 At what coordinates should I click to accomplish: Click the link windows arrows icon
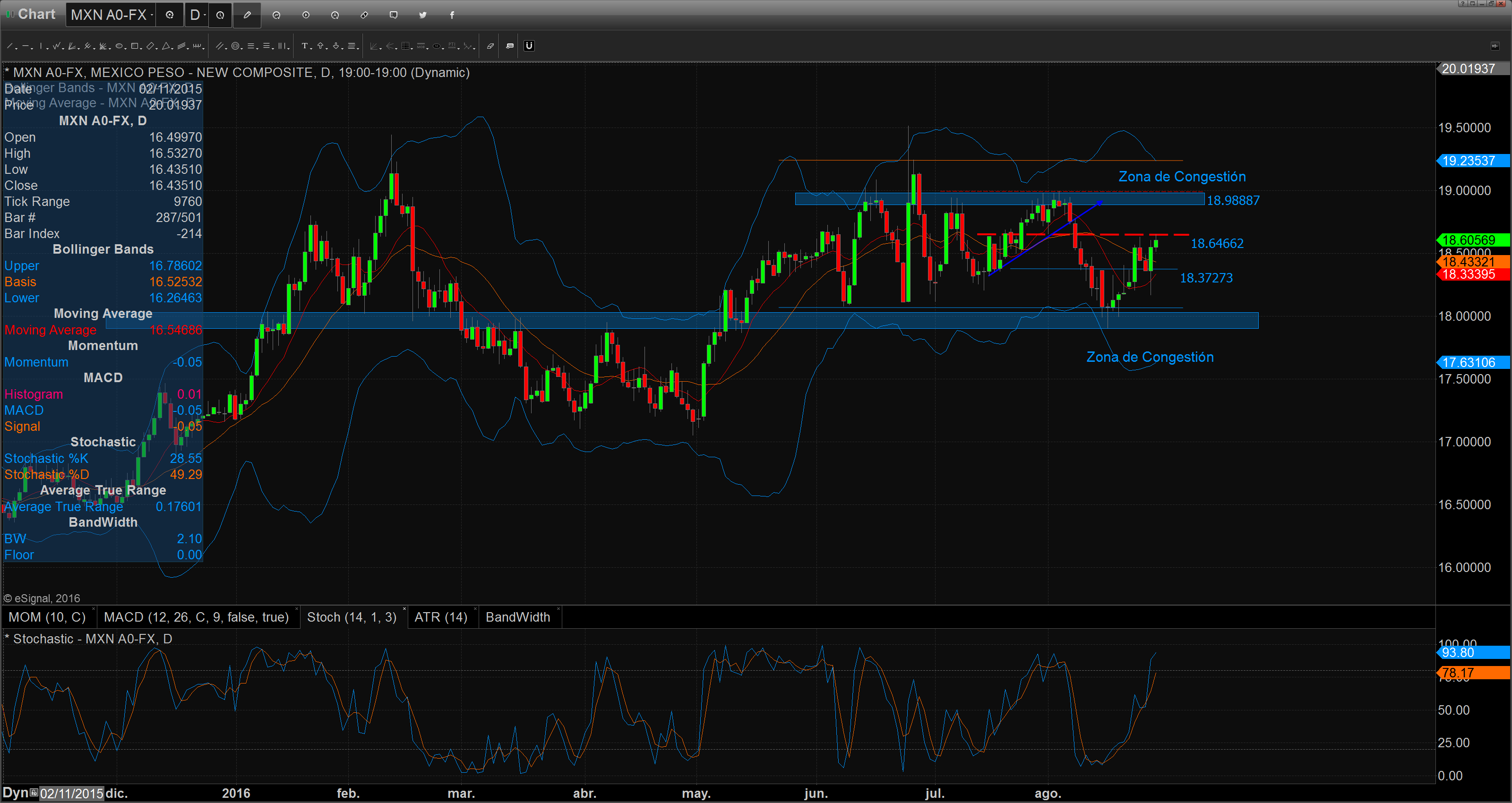coord(364,15)
